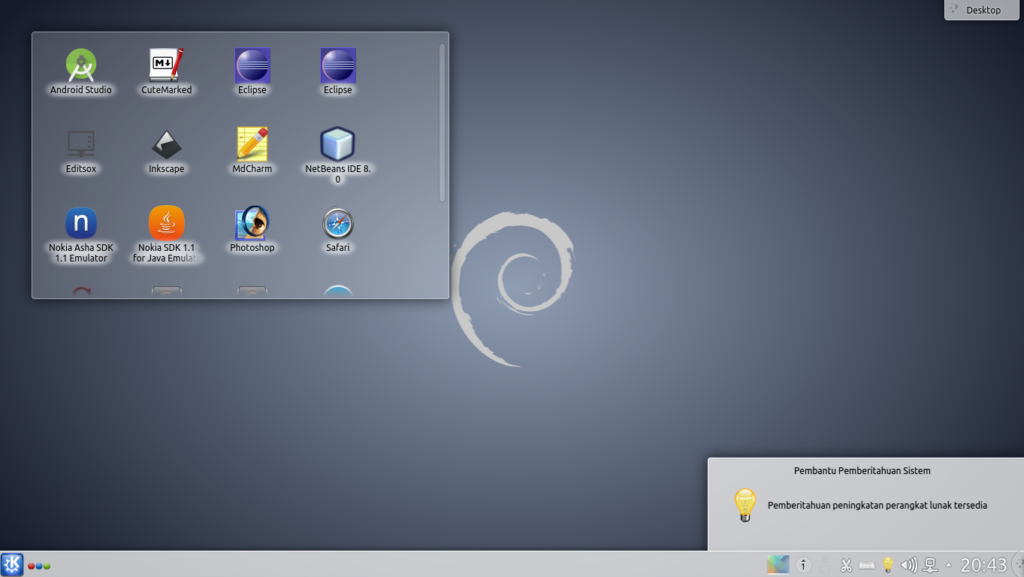Click the 'Pembantu Pemberitahuan Sistem' notification title
The height and width of the screenshot is (577, 1024).
click(x=862, y=471)
